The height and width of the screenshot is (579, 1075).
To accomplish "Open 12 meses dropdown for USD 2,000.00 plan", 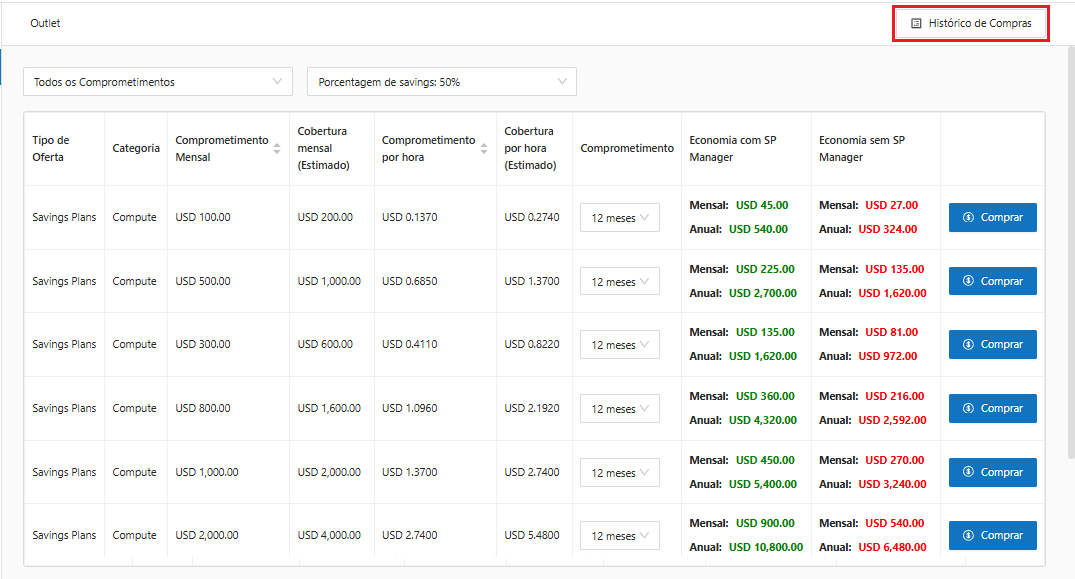I will 619,536.
